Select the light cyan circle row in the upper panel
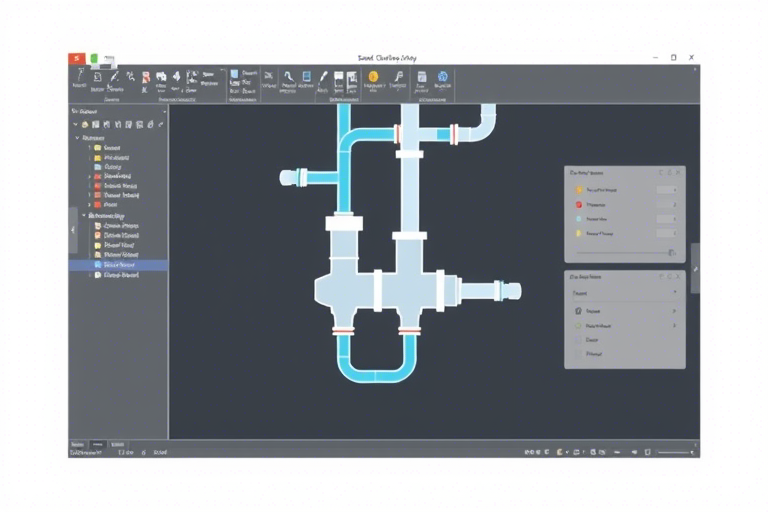 click(x=624, y=219)
